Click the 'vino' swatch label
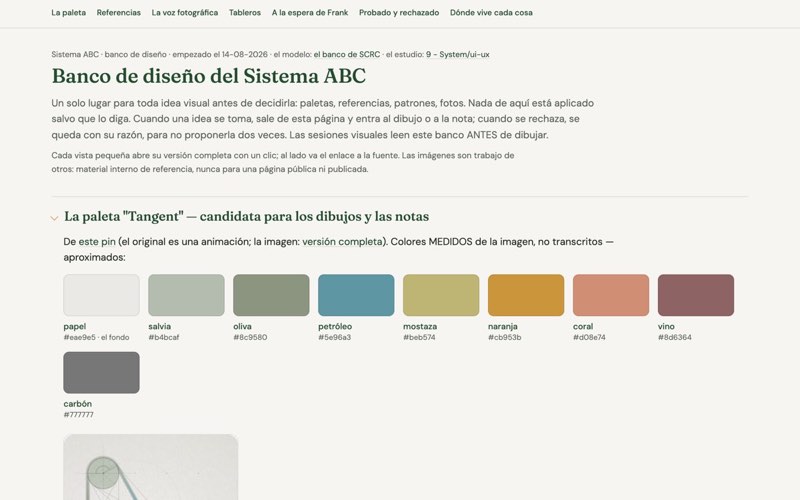The height and width of the screenshot is (500, 800). point(666,327)
